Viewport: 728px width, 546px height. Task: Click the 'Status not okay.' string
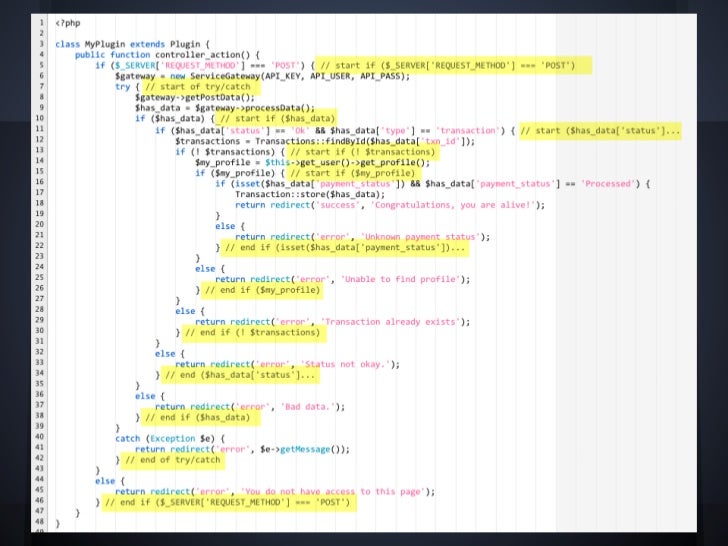(x=345, y=364)
